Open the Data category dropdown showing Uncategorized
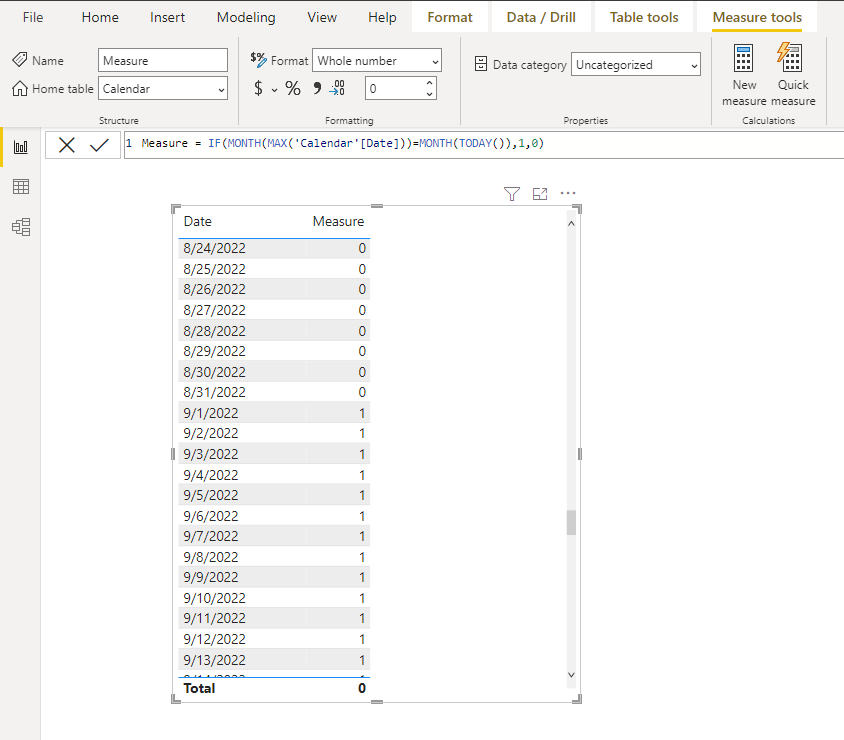Image resolution: width=844 pixels, height=740 pixels. coord(636,65)
